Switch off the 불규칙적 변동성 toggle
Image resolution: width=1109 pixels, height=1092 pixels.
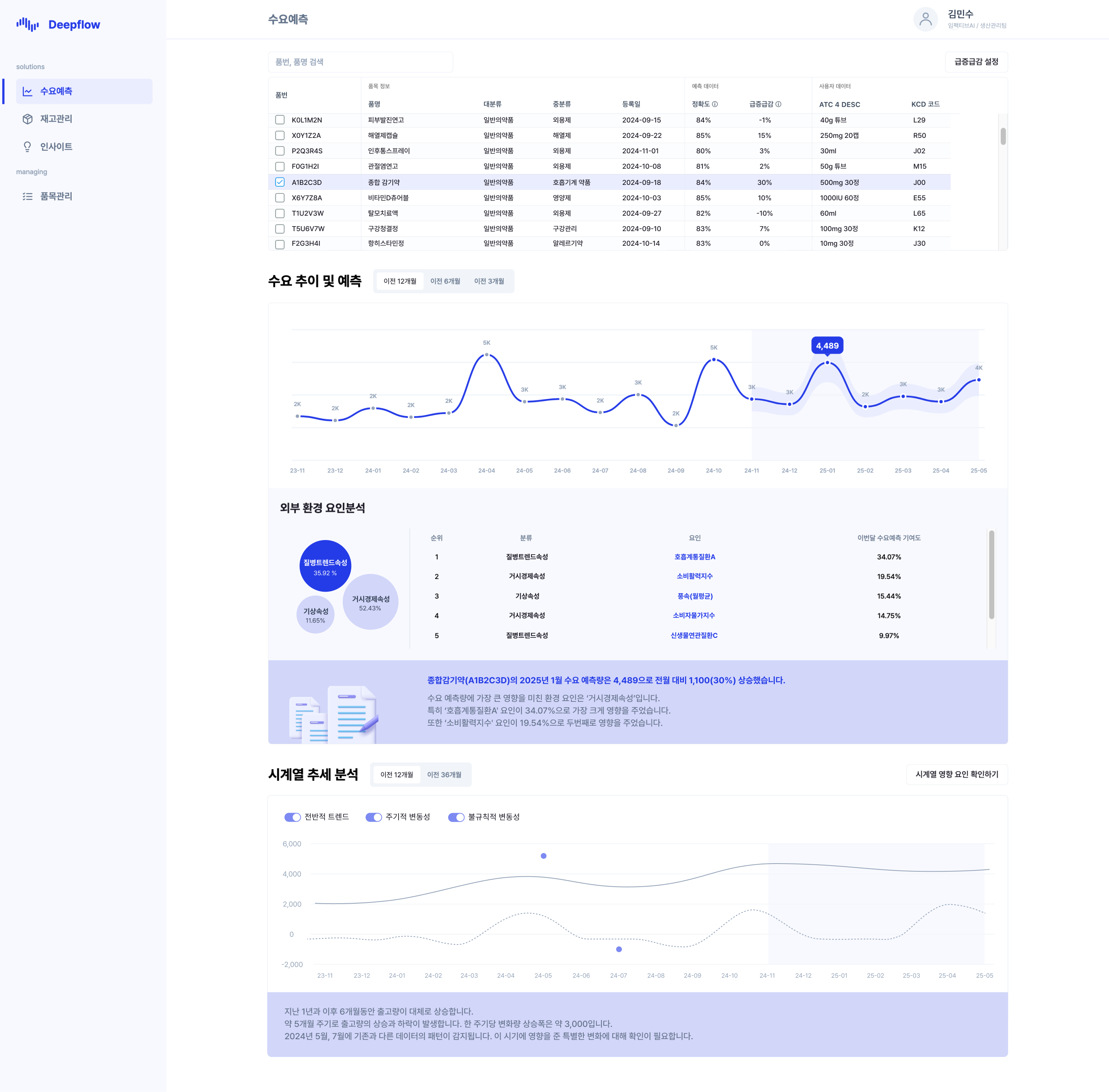(456, 817)
